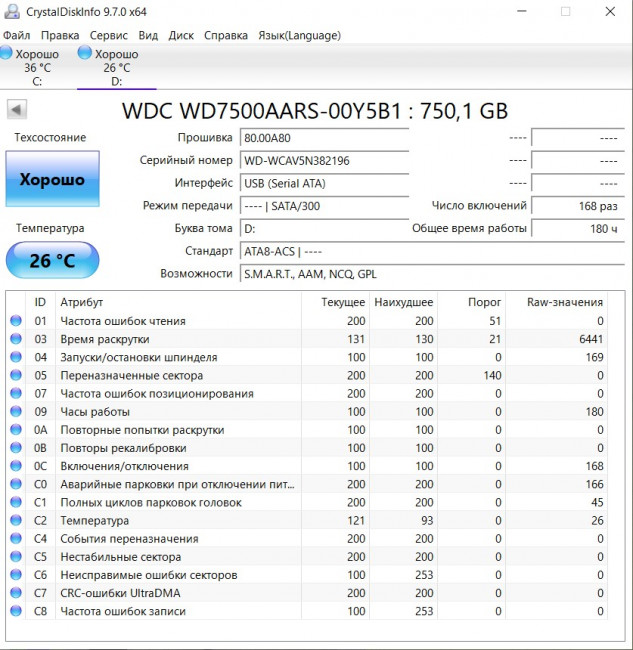The width and height of the screenshot is (633, 650).
Task: Click status orb of attribute 01 read error rate
Action: tap(16, 320)
